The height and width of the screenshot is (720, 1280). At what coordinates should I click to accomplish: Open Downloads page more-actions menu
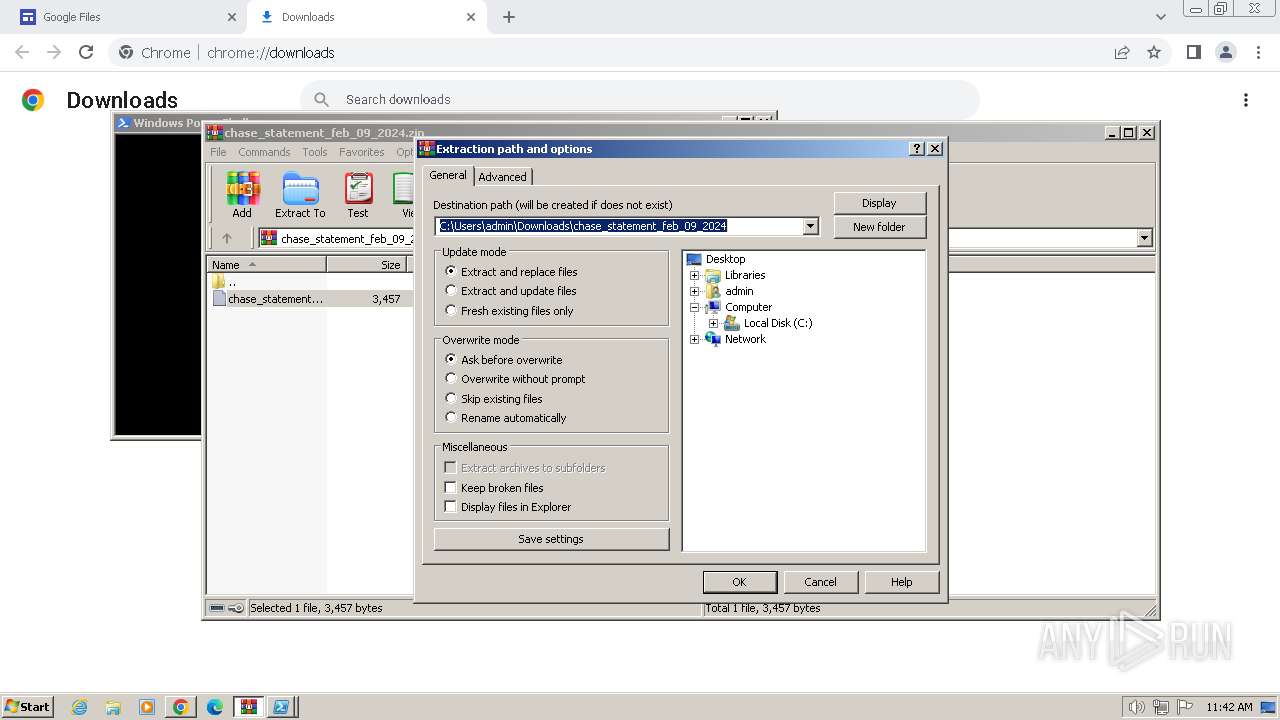1246,100
